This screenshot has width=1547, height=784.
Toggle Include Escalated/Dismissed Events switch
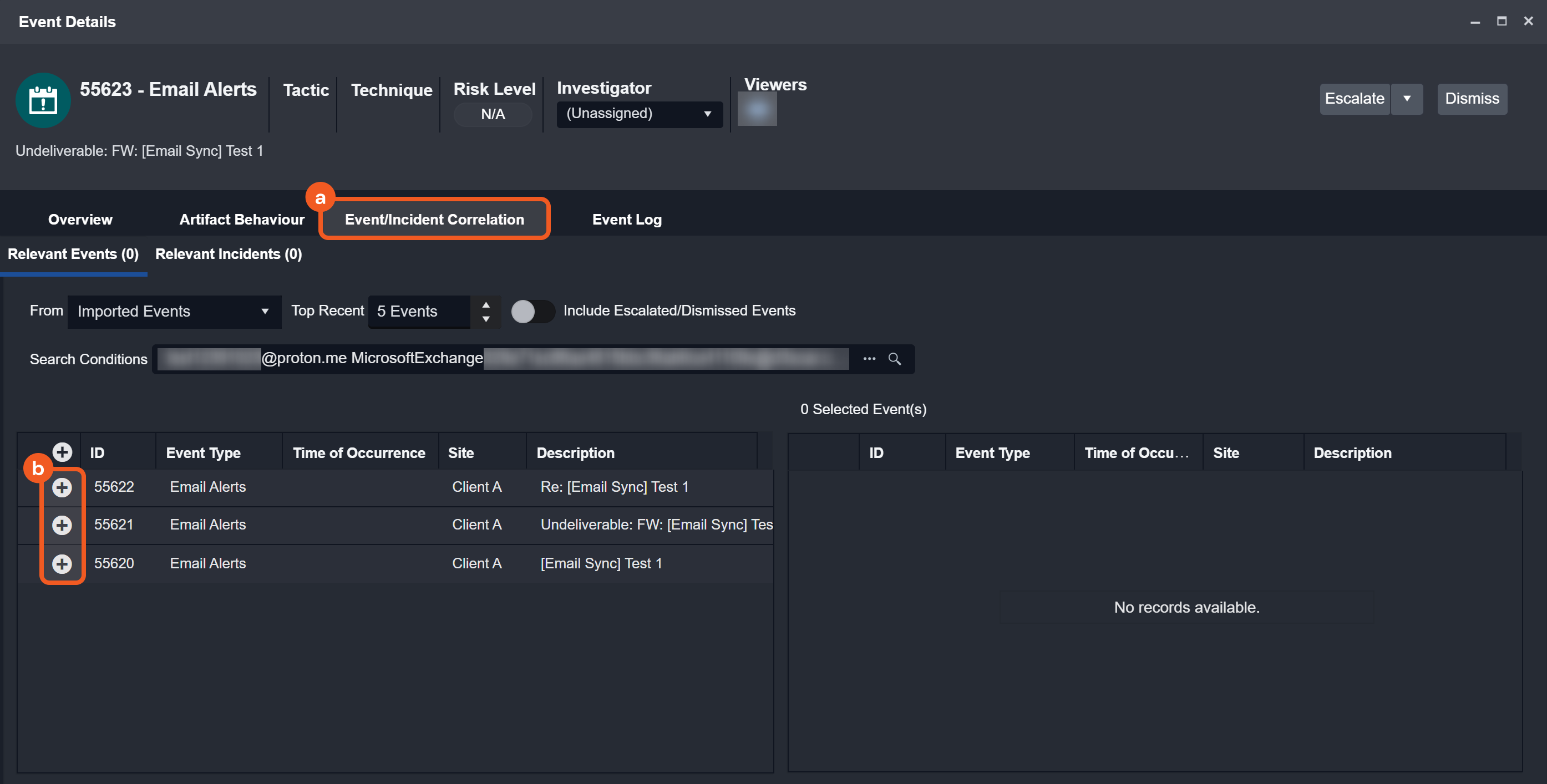coord(532,311)
